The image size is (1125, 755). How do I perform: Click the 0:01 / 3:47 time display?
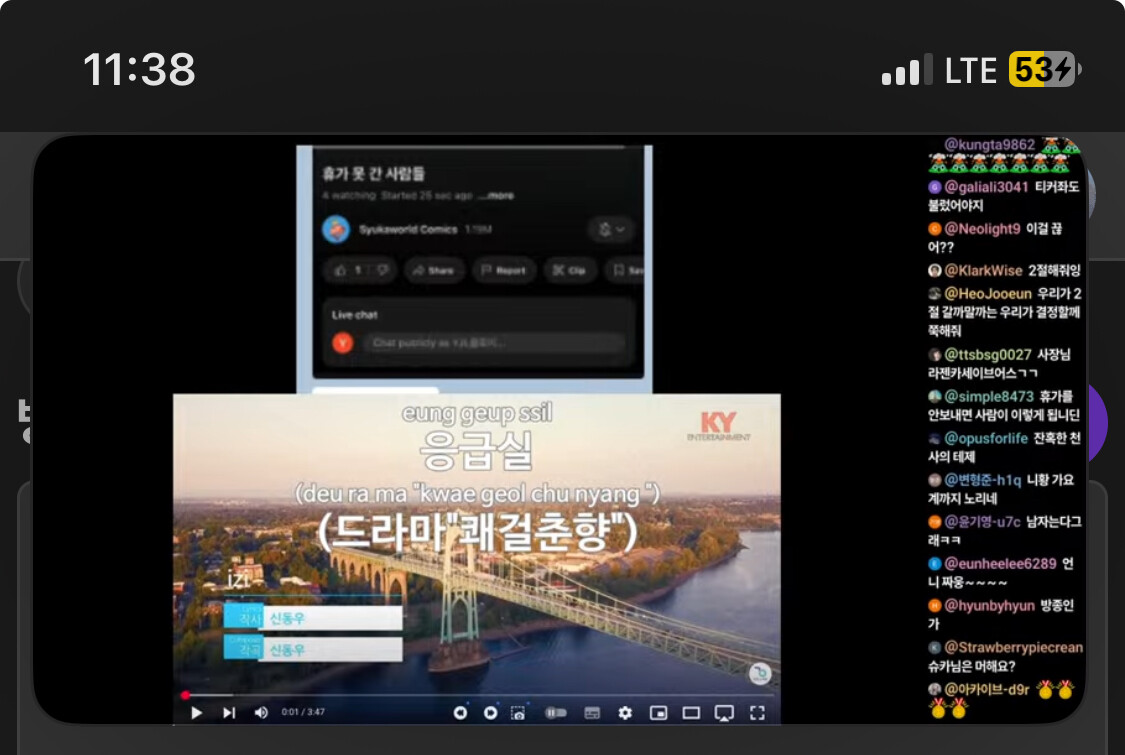tap(303, 712)
